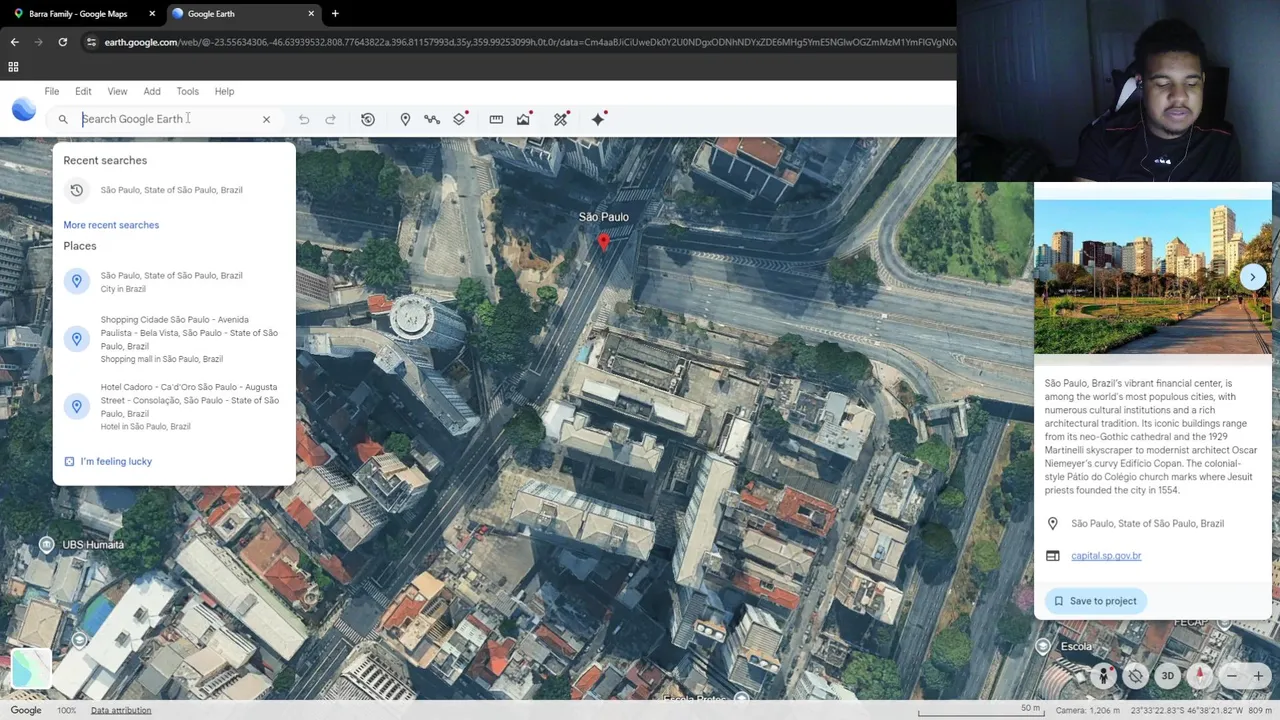Reload the page
This screenshot has width=1280, height=720.
click(x=62, y=42)
